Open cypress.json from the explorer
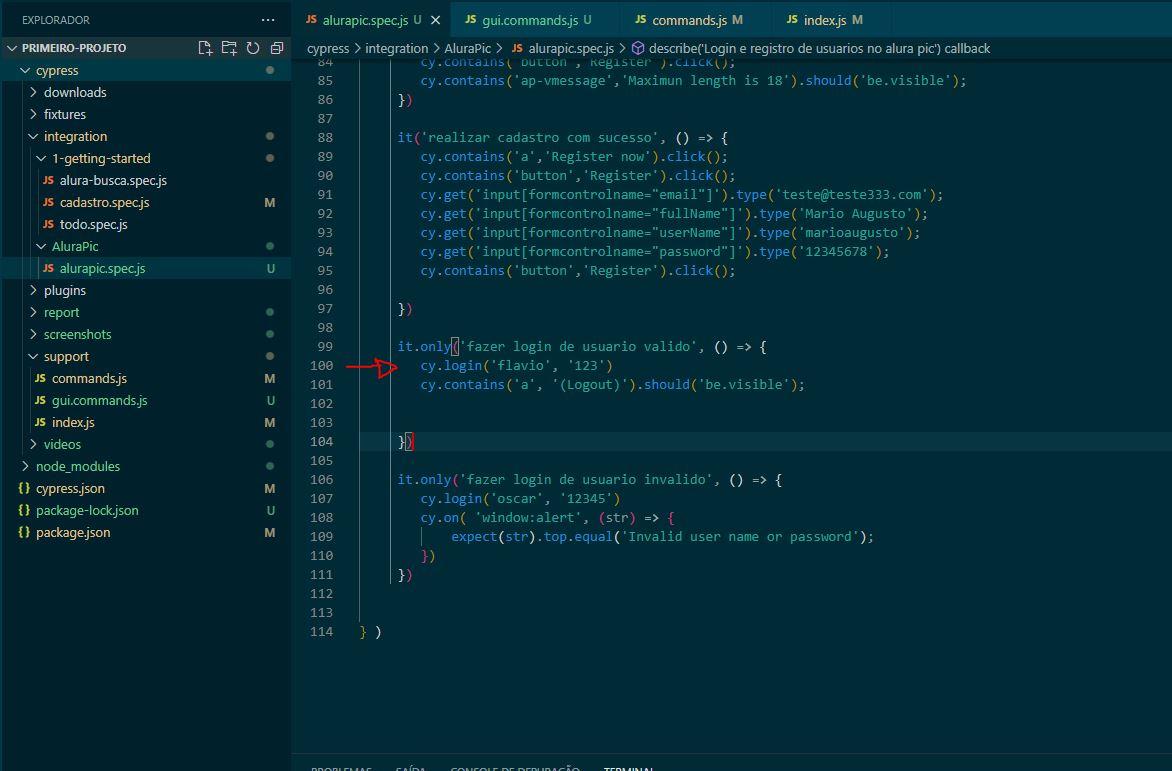 coord(70,488)
